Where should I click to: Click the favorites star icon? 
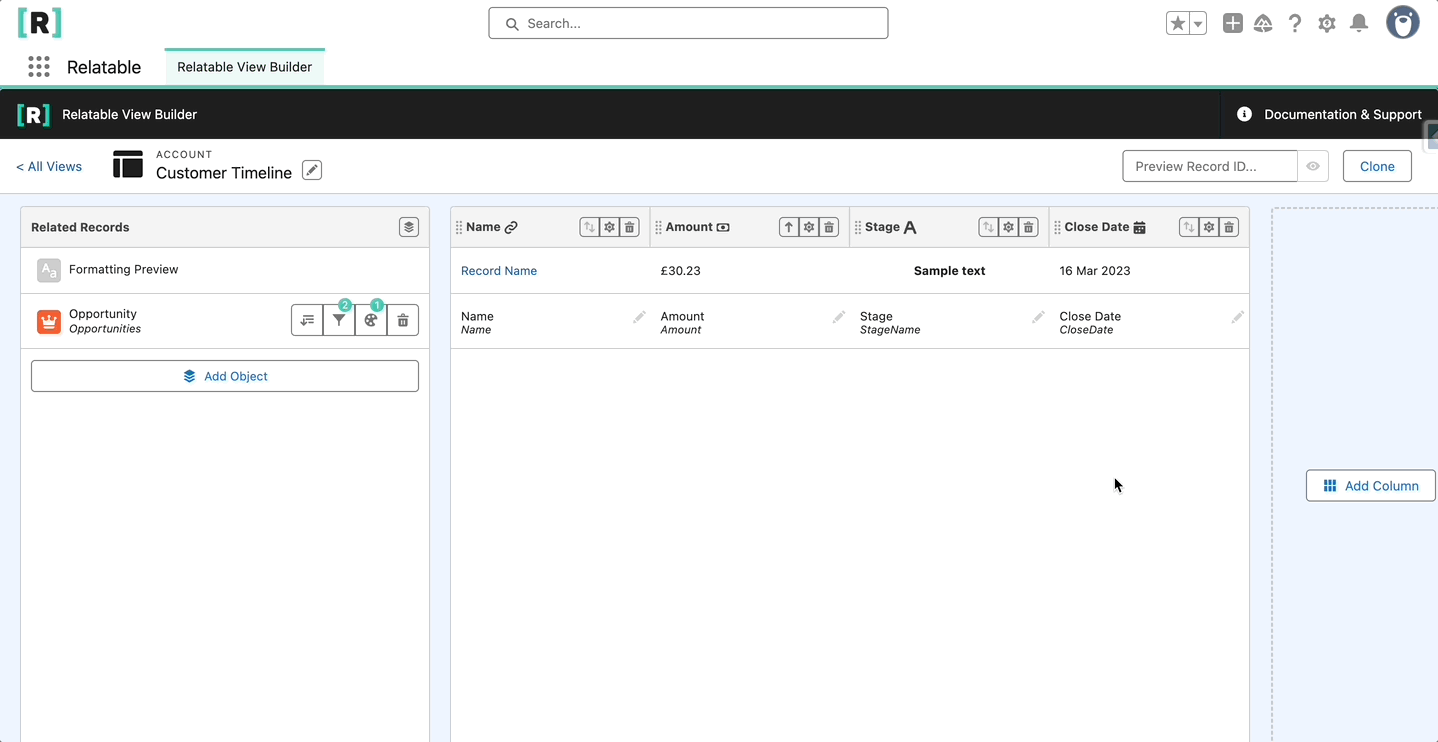(x=1178, y=23)
